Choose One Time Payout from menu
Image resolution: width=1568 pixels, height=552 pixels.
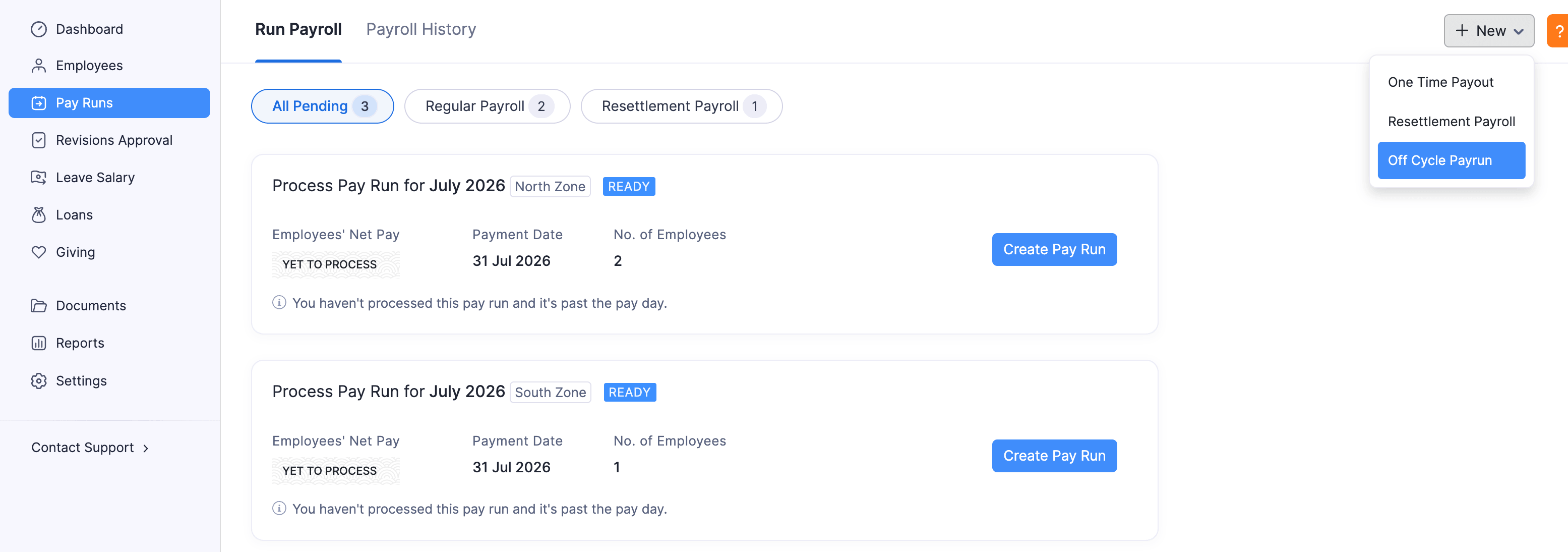[1440, 82]
